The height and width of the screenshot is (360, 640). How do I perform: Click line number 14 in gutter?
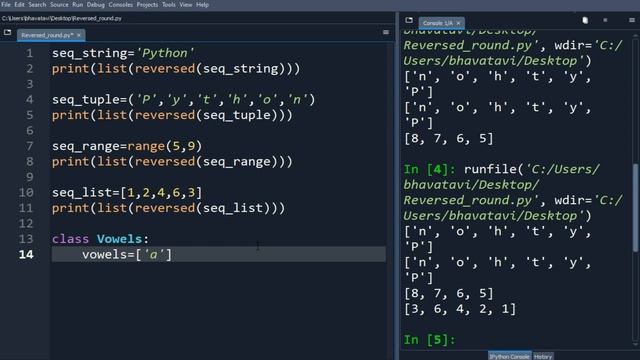26,255
